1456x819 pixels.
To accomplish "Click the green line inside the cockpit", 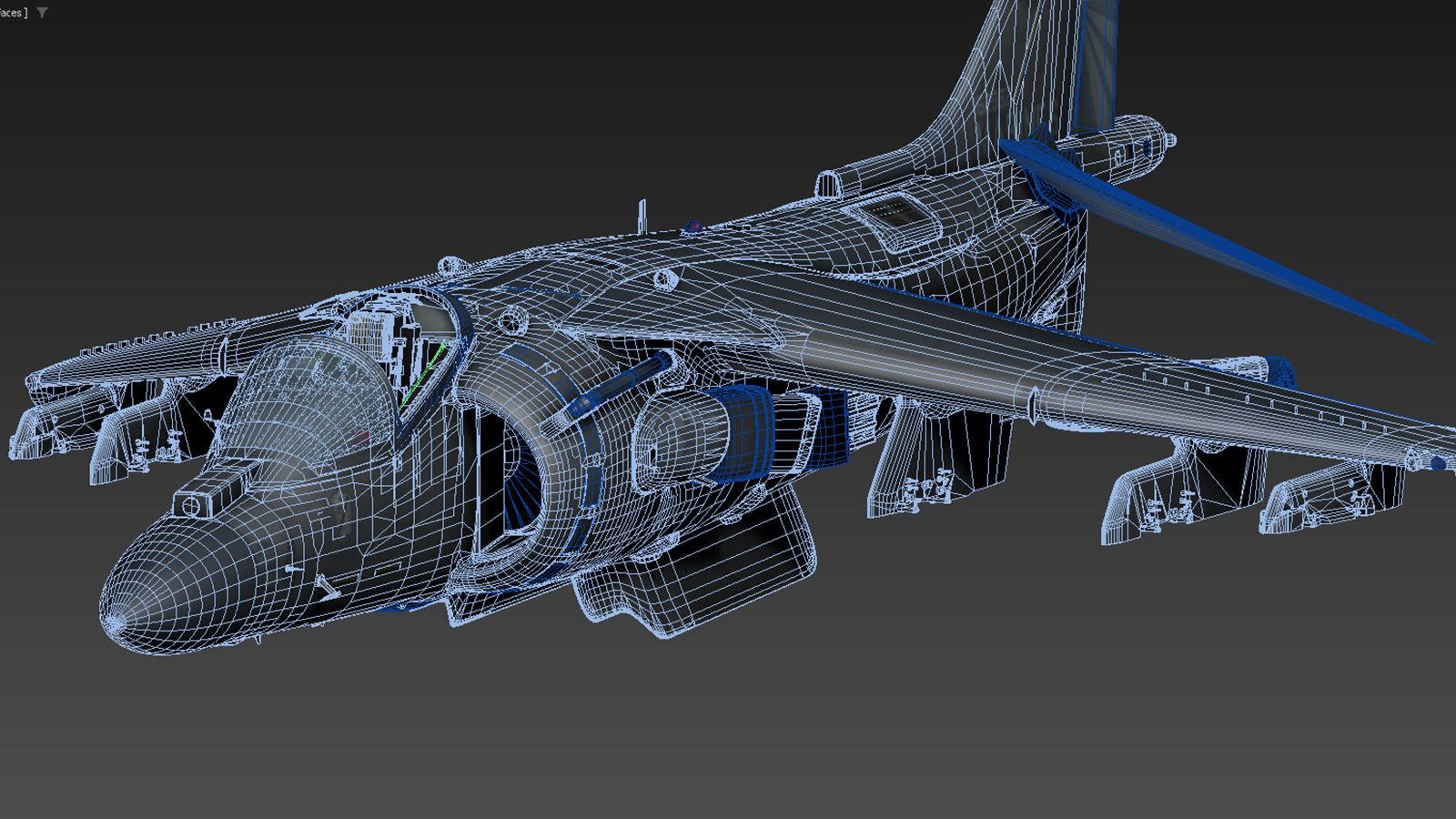I will [421, 375].
